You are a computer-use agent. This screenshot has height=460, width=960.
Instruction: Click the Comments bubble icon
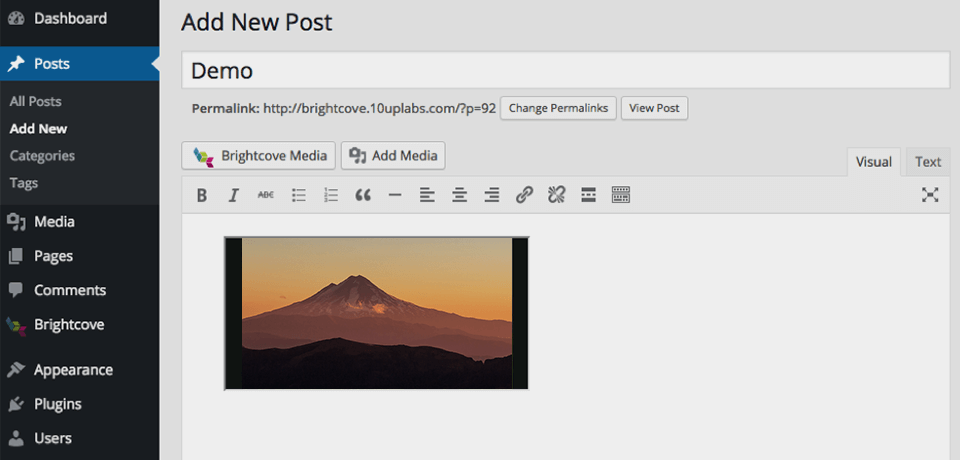pyautogui.click(x=16, y=290)
